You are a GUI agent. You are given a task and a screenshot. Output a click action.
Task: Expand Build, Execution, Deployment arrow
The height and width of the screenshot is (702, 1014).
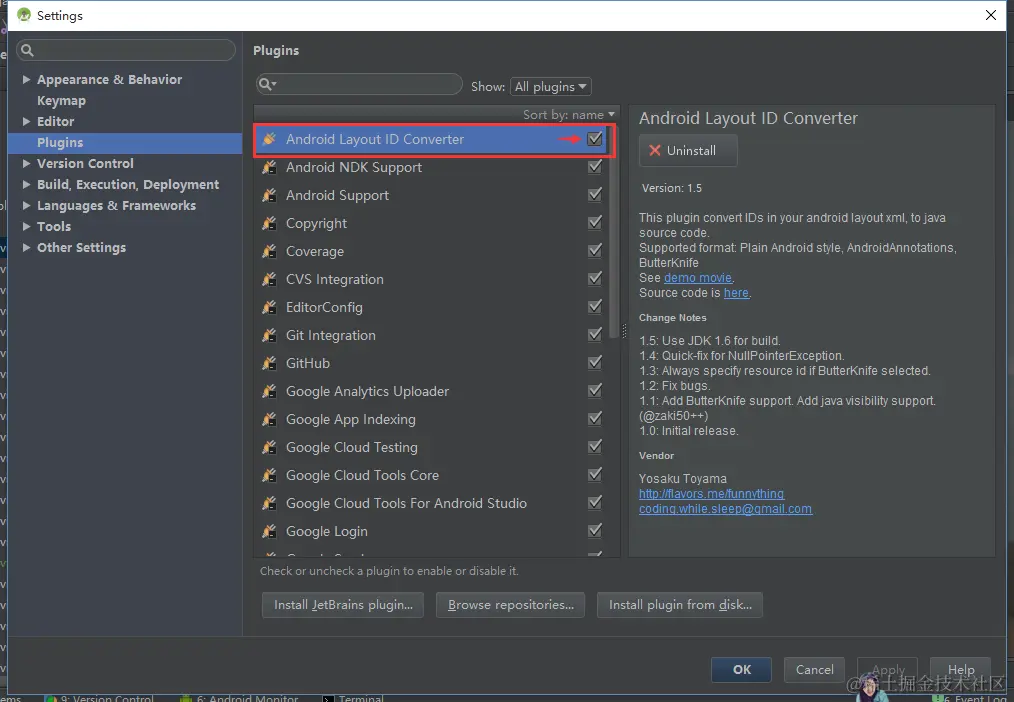(x=26, y=184)
